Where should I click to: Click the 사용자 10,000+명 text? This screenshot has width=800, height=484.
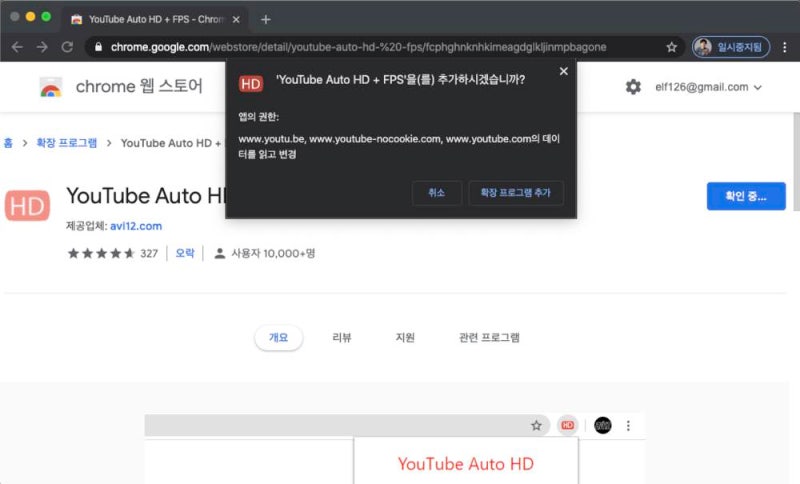pos(273,253)
